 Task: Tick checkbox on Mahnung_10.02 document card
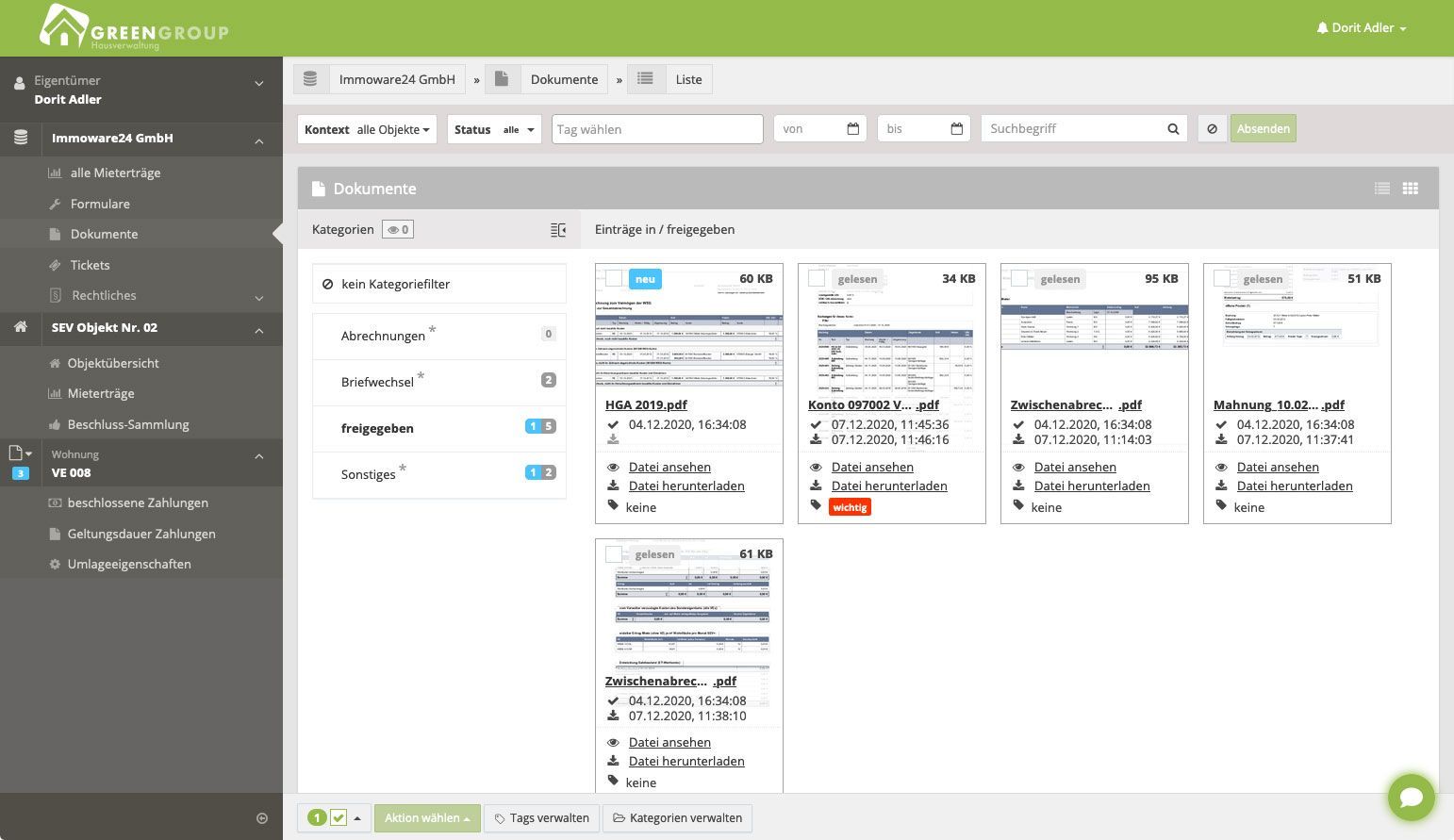[1222, 278]
